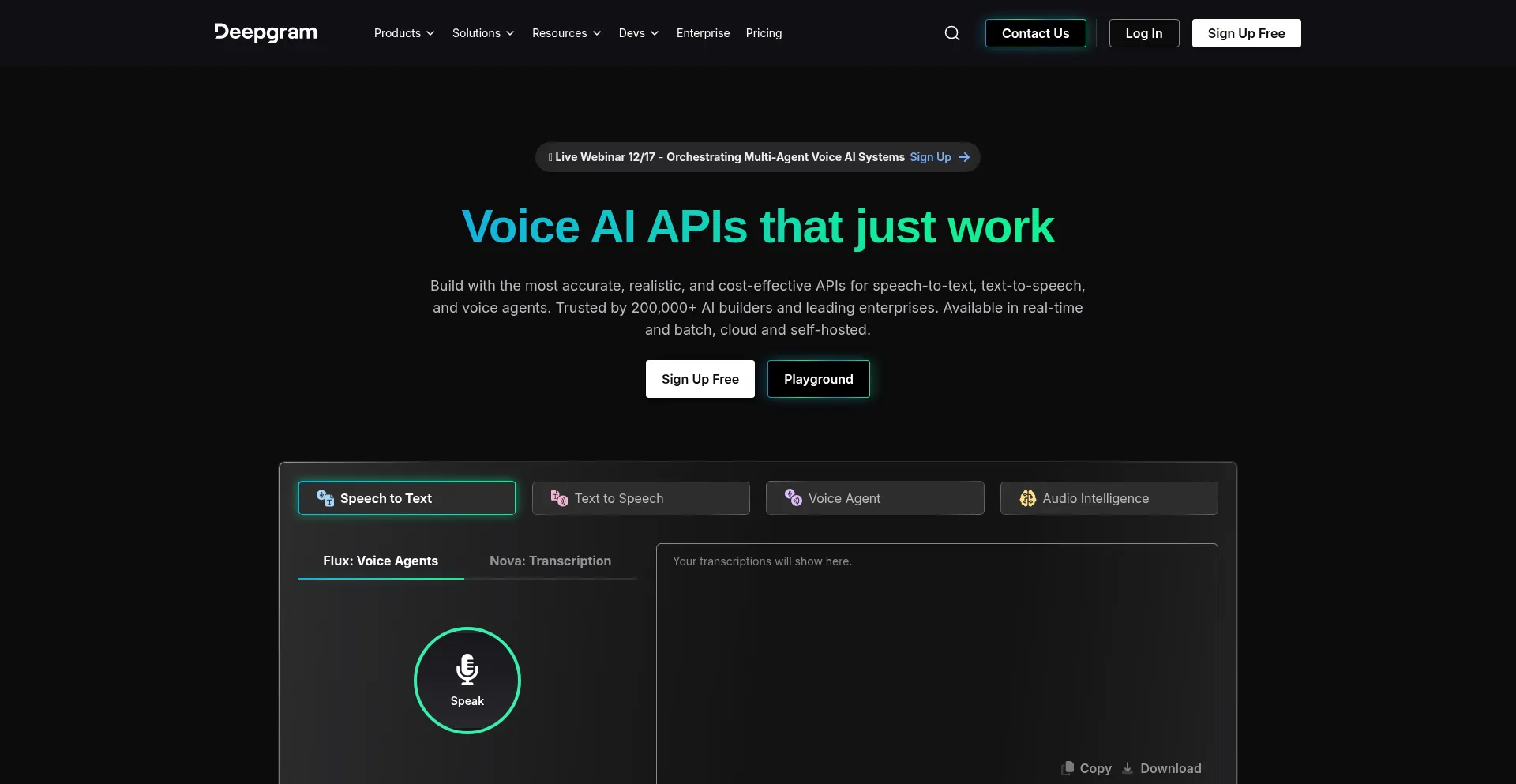Viewport: 1516px width, 784px height.
Task: Click the Download transcription icon
Action: (1128, 768)
